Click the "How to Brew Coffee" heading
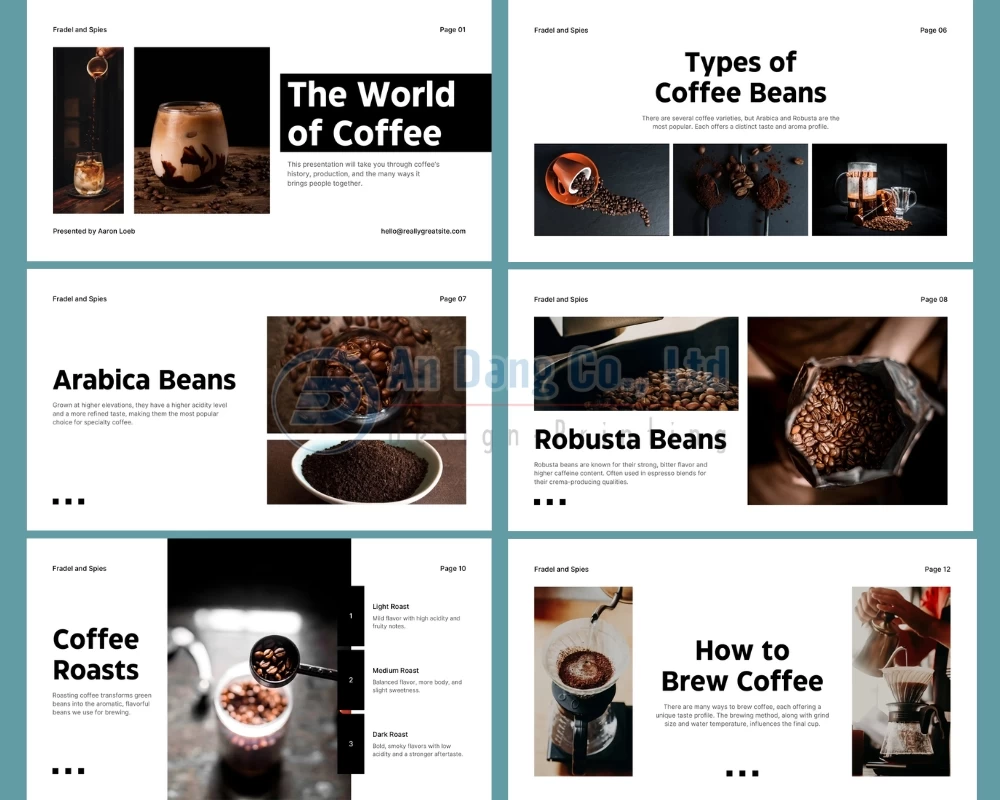The width and height of the screenshot is (1000, 800). tap(741, 666)
